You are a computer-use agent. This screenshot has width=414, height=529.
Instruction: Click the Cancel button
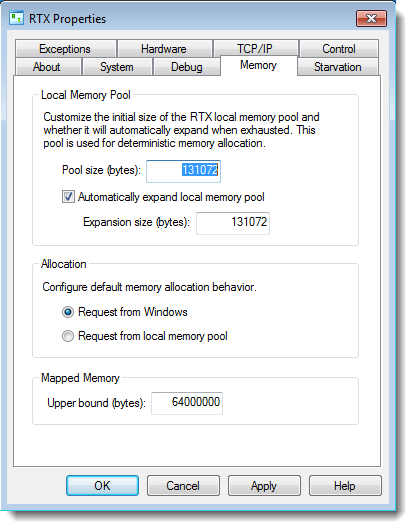[x=183, y=486]
